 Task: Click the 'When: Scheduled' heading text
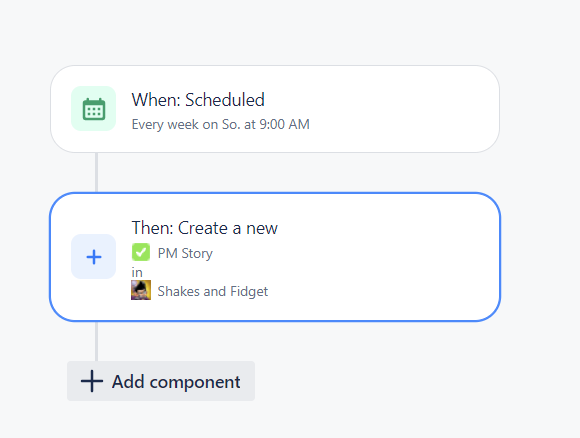click(198, 100)
